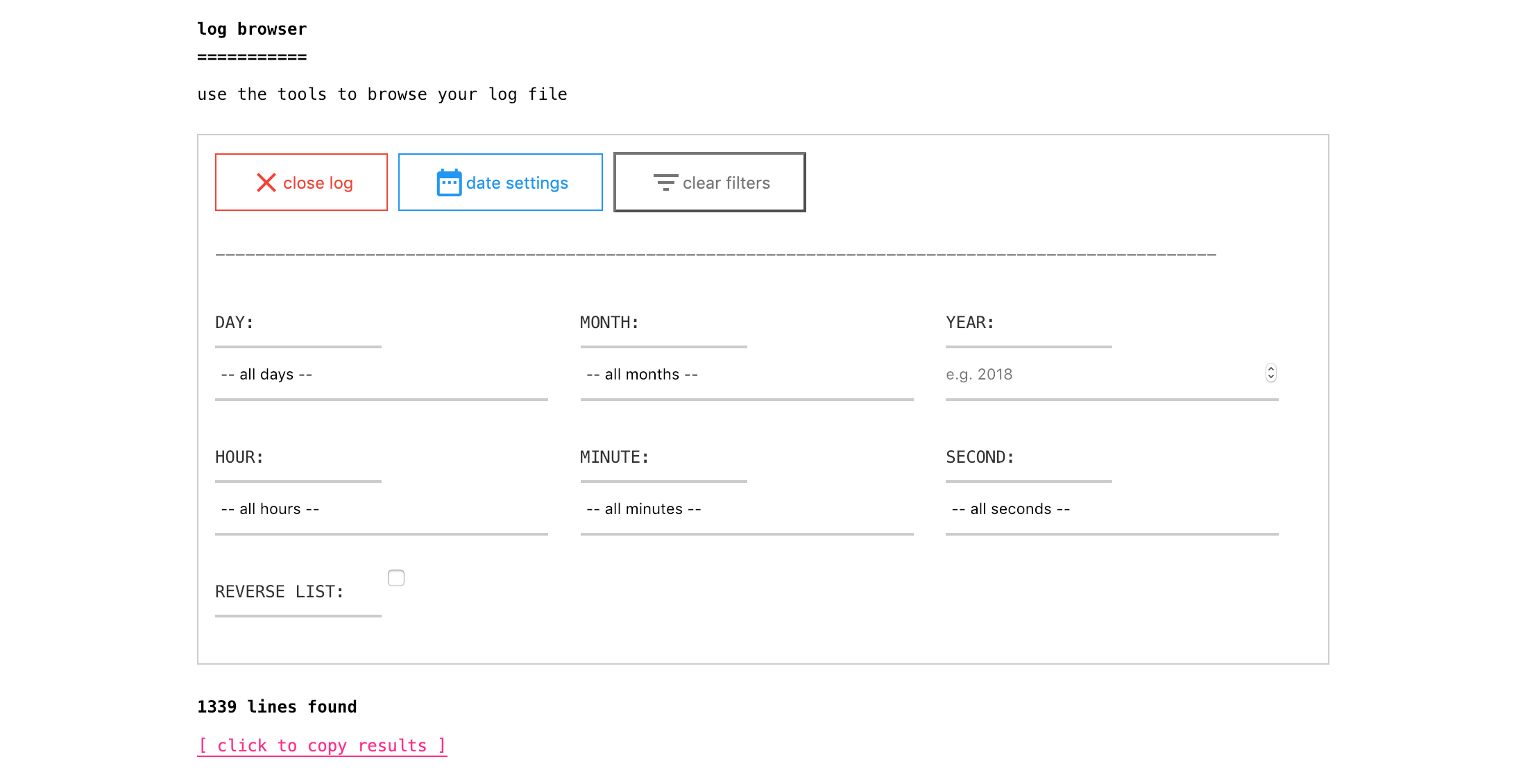Click the calendar icon in date settings
This screenshot has width=1532, height=784.
click(448, 183)
